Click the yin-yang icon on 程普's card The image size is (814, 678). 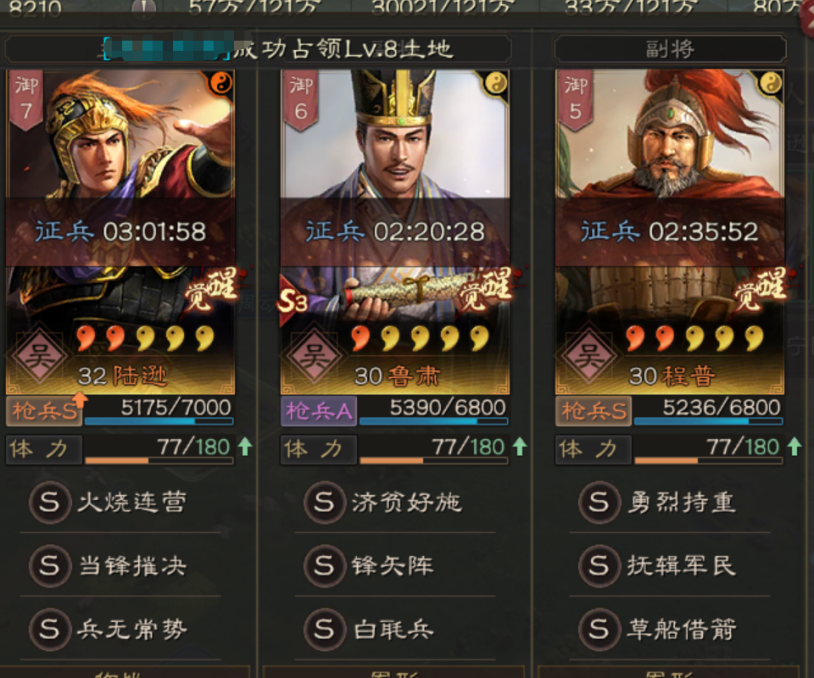coord(771,83)
